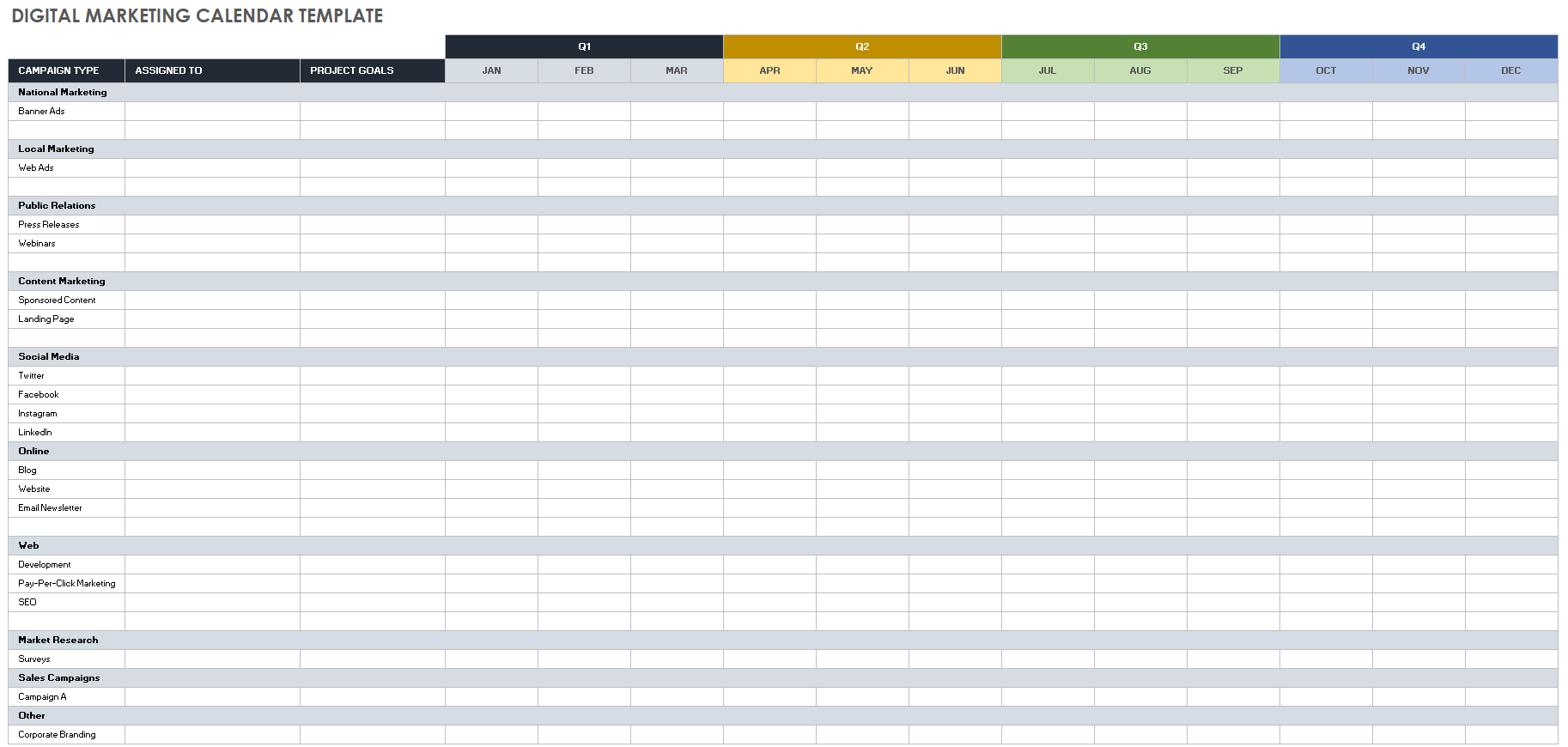Select the Website cell
The width and height of the screenshot is (1568, 747).
tap(66, 489)
